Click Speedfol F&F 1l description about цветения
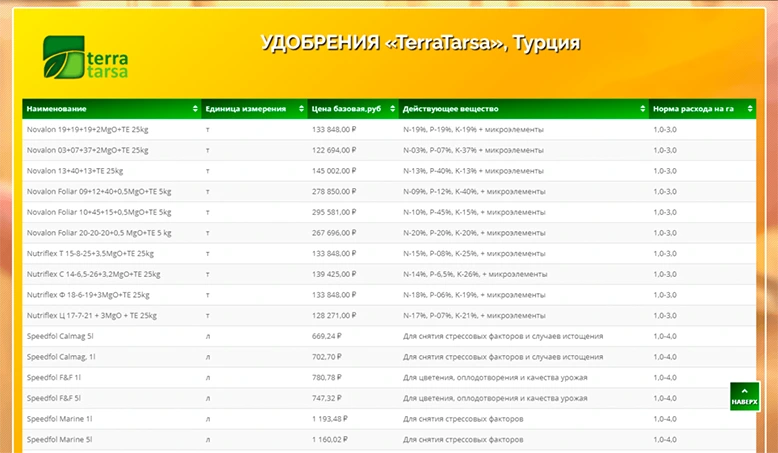 [495, 378]
